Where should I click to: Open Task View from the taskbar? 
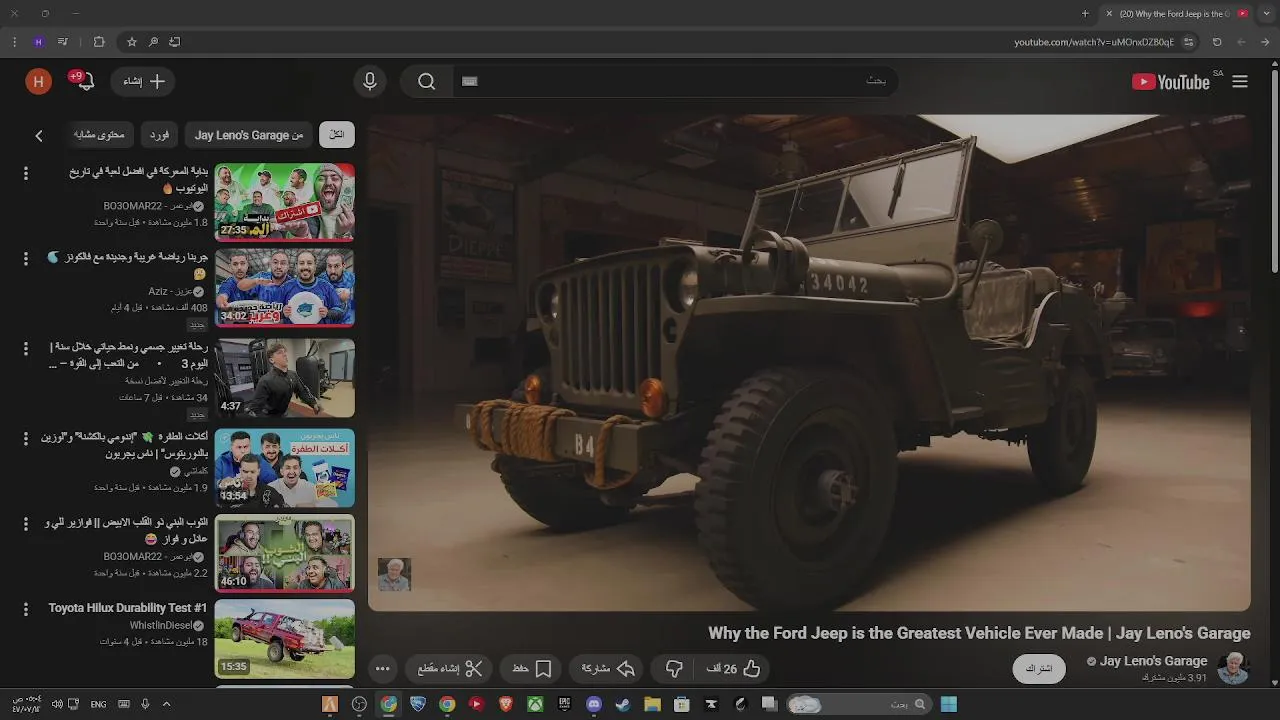point(769,704)
